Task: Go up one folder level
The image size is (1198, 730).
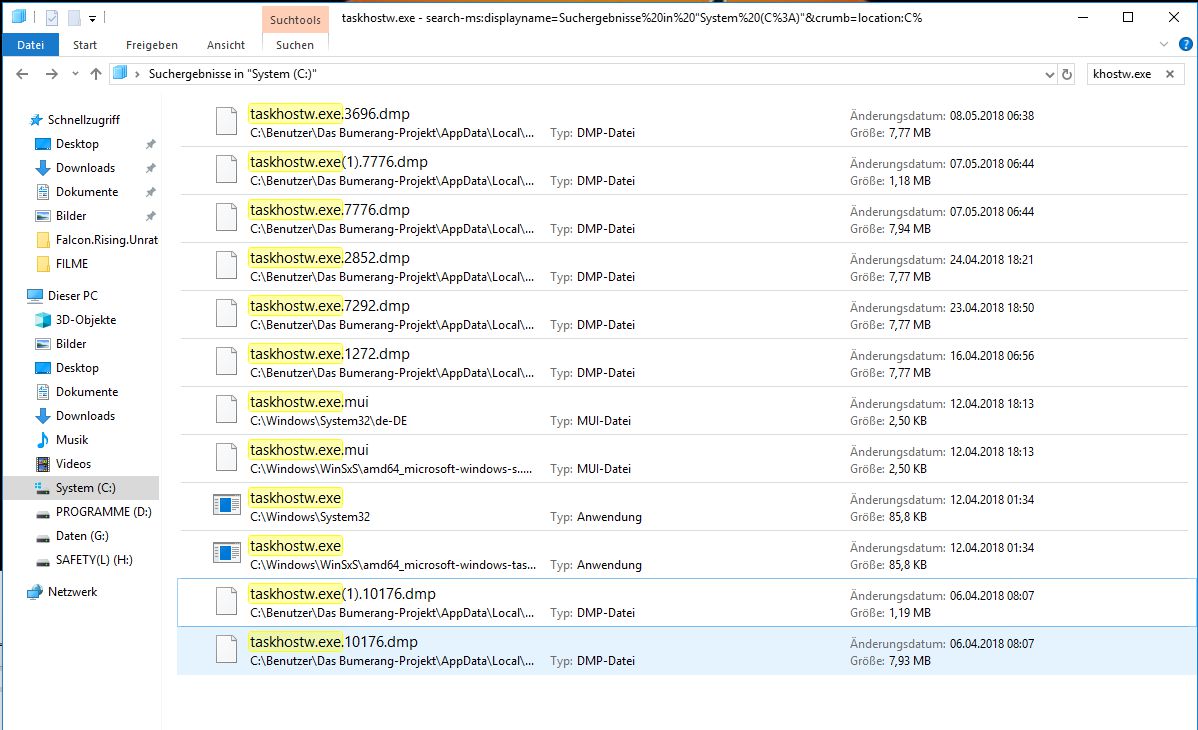Action: pos(96,74)
